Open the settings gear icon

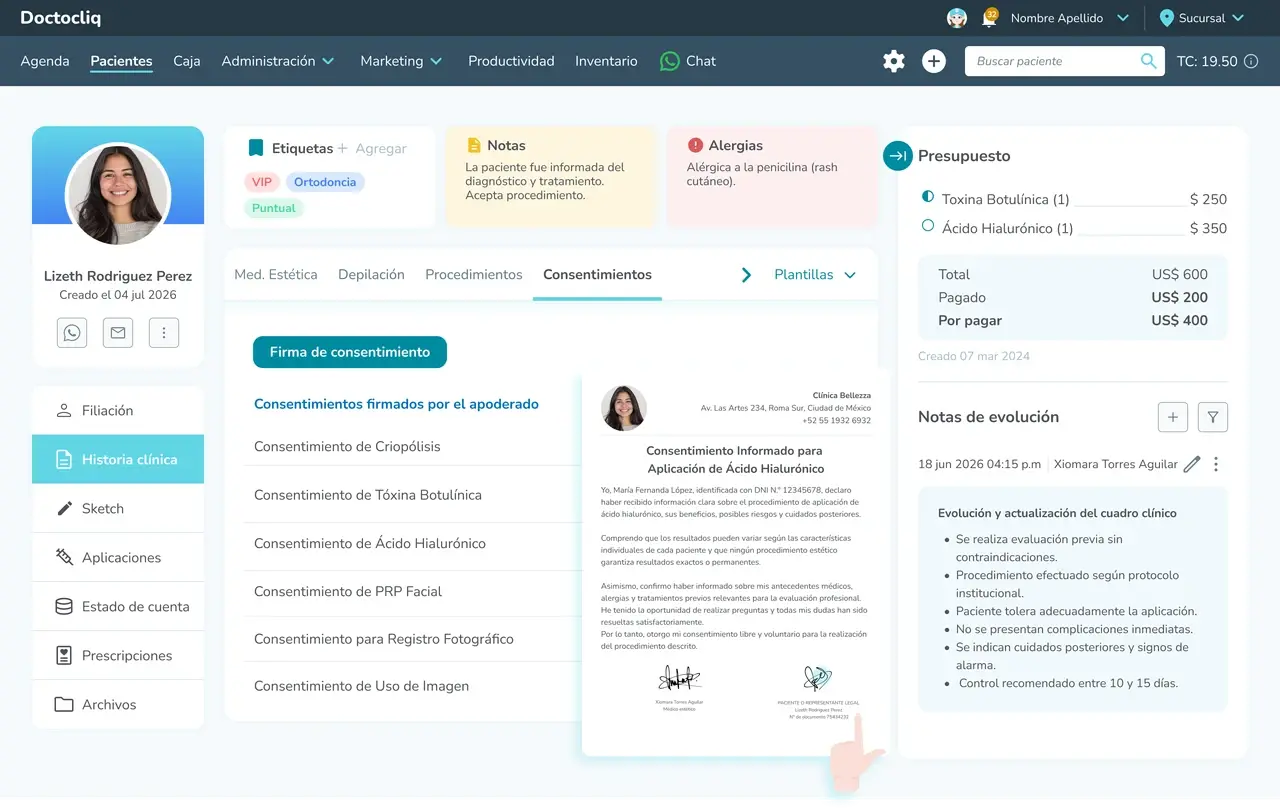894,61
